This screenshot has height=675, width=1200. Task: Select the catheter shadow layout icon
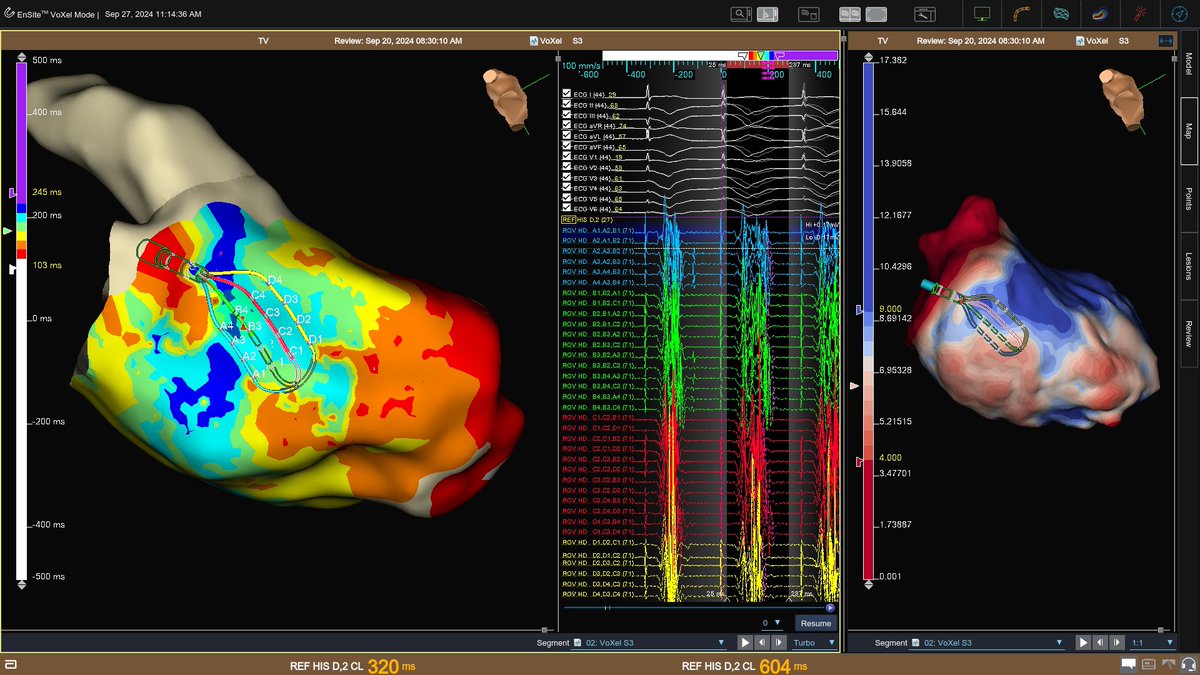[x=768, y=14]
